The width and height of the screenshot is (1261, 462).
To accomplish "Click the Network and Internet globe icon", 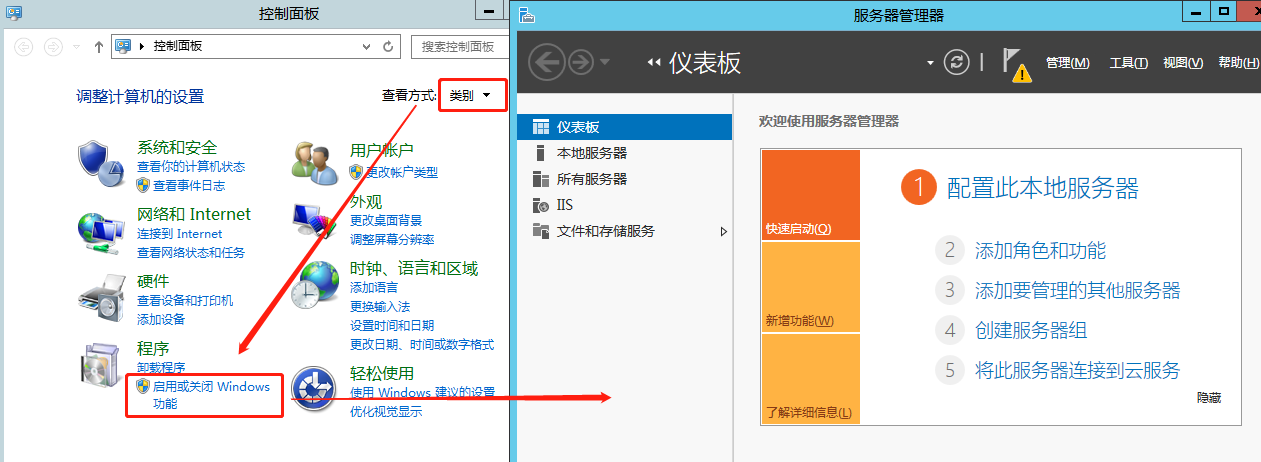I will [103, 231].
